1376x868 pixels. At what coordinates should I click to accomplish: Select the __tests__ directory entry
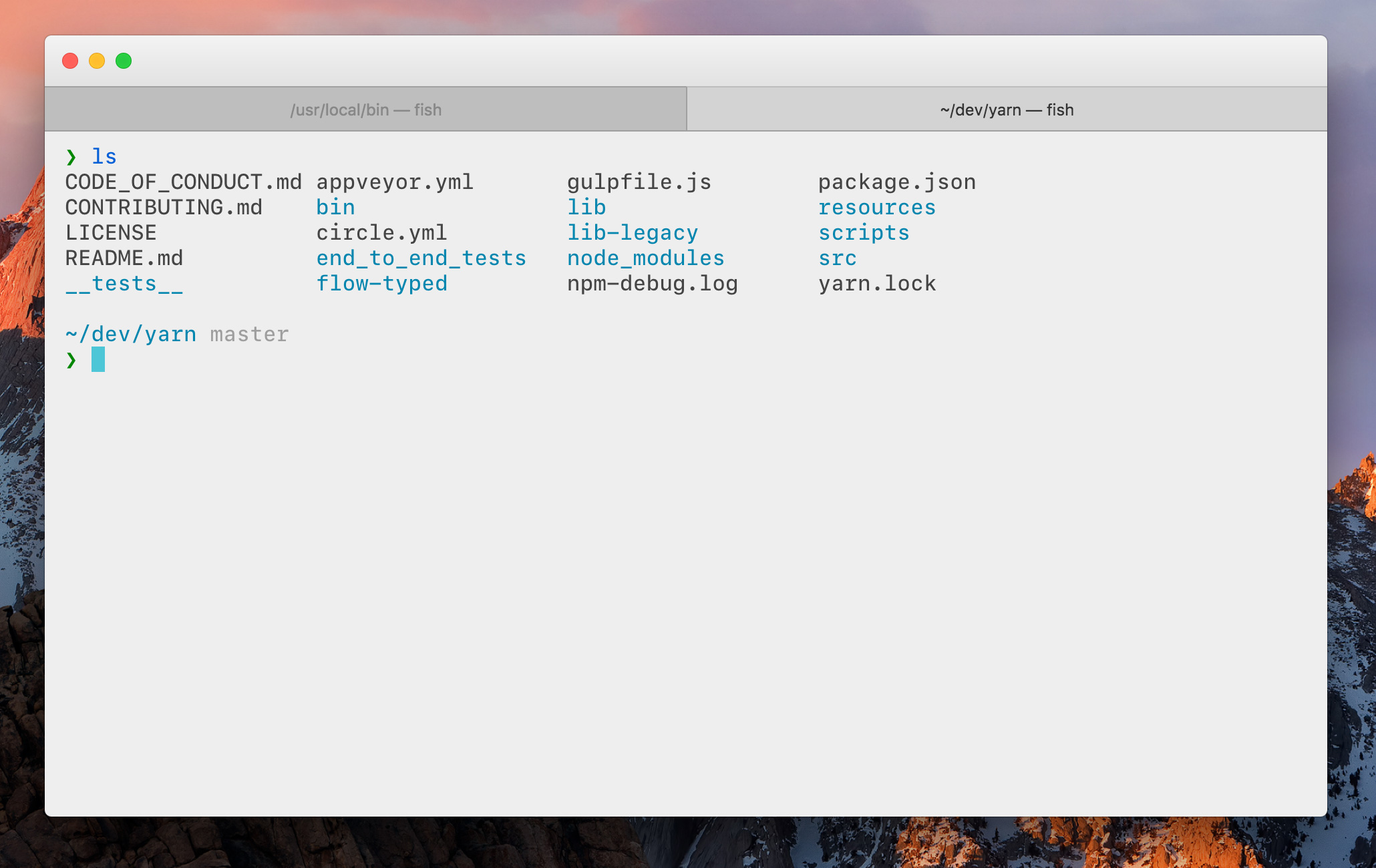tap(124, 283)
